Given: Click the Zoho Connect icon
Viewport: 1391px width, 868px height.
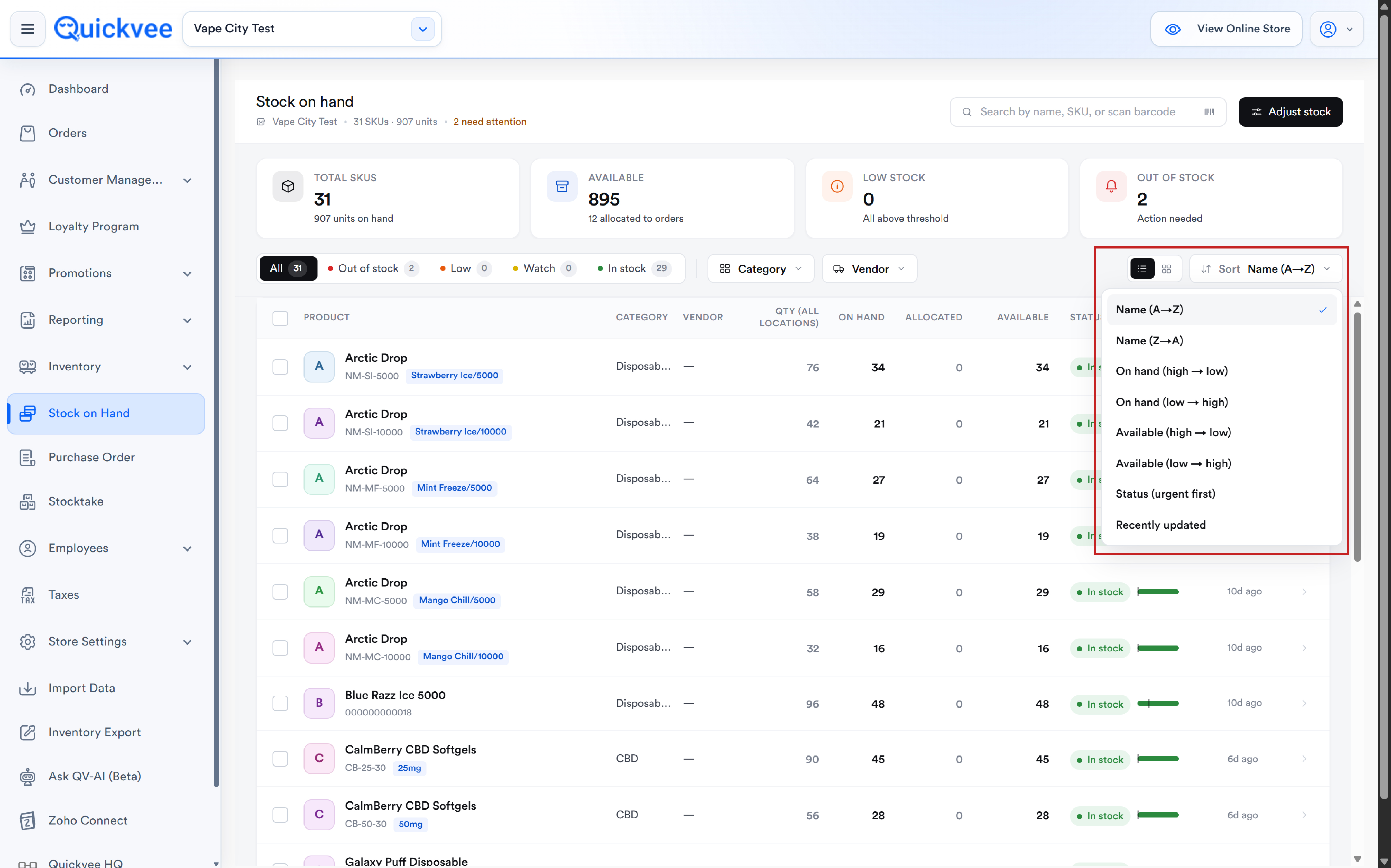Looking at the screenshot, I should [x=27, y=821].
